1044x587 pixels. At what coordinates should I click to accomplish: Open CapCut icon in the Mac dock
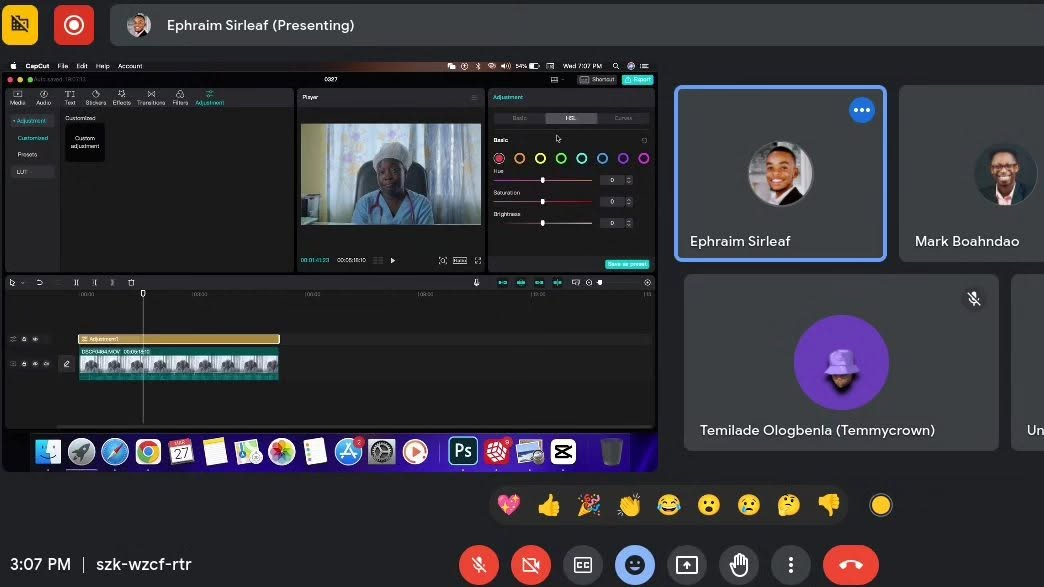click(563, 452)
